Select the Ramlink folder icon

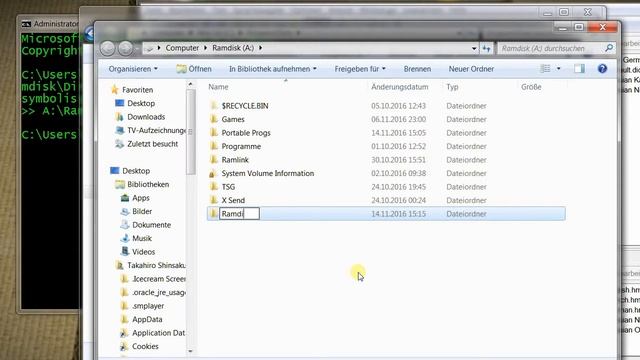pyautogui.click(x=213, y=160)
